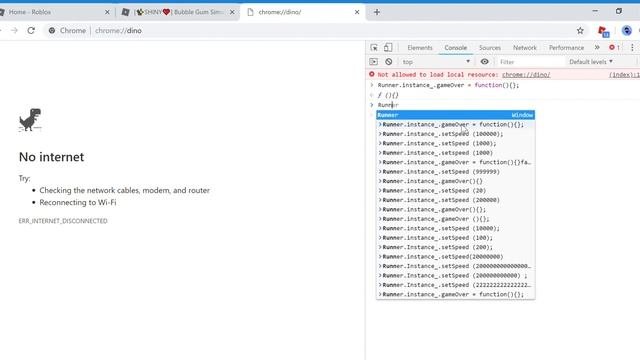Open the Default levels dropdown
The height and width of the screenshot is (360, 640).
(x=591, y=62)
